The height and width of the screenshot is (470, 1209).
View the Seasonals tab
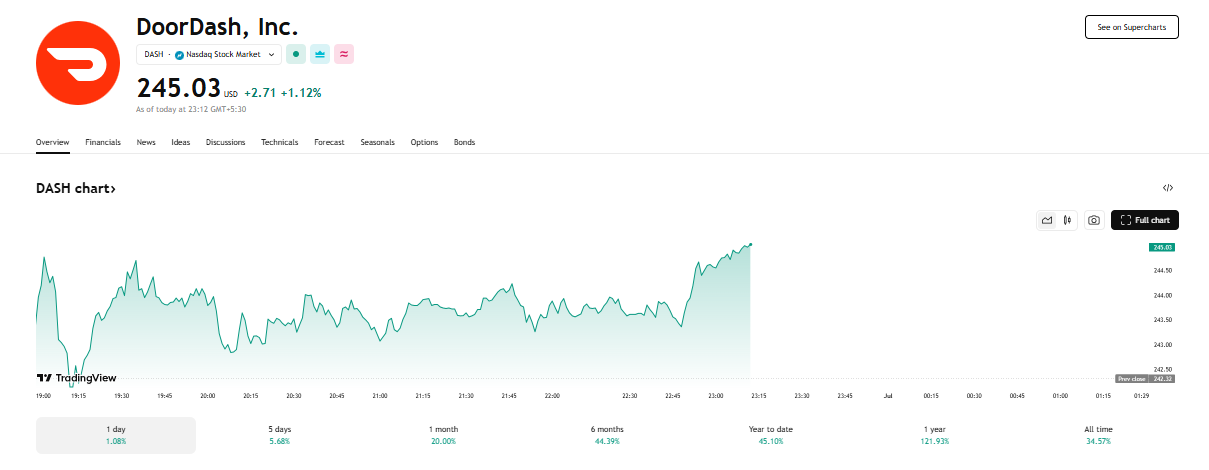(378, 142)
